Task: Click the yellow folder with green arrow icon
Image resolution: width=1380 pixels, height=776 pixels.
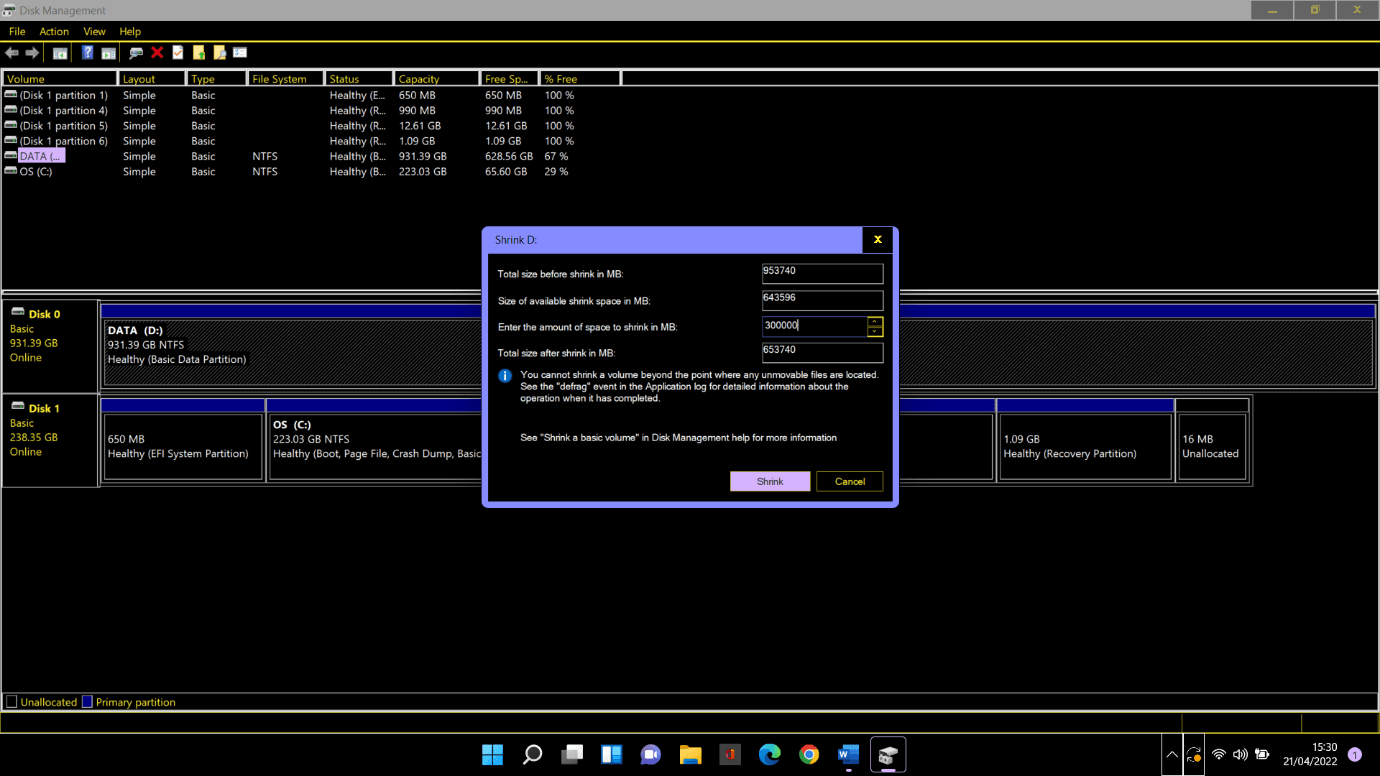Action: (199, 53)
